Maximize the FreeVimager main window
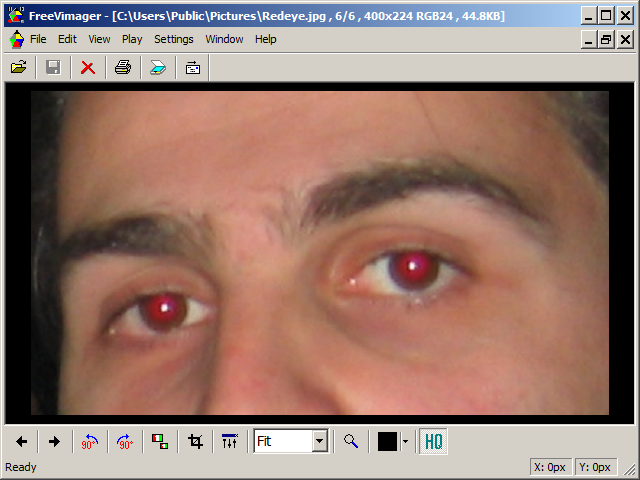 pyautogui.click(x=607, y=16)
